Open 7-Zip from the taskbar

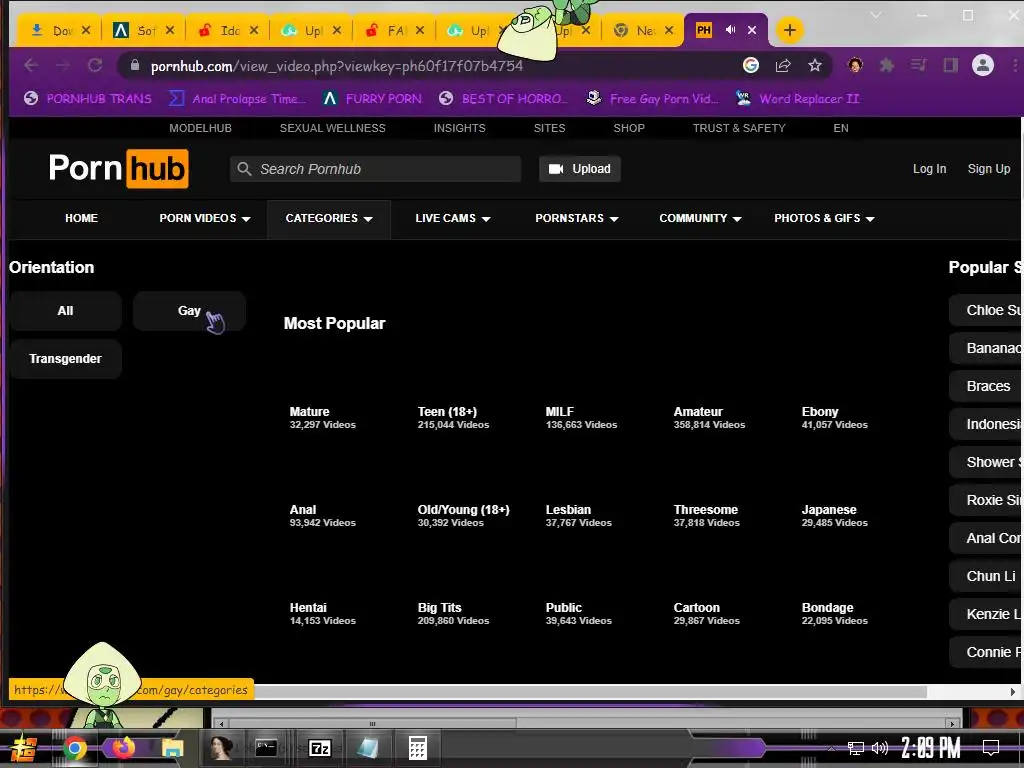pyautogui.click(x=319, y=748)
